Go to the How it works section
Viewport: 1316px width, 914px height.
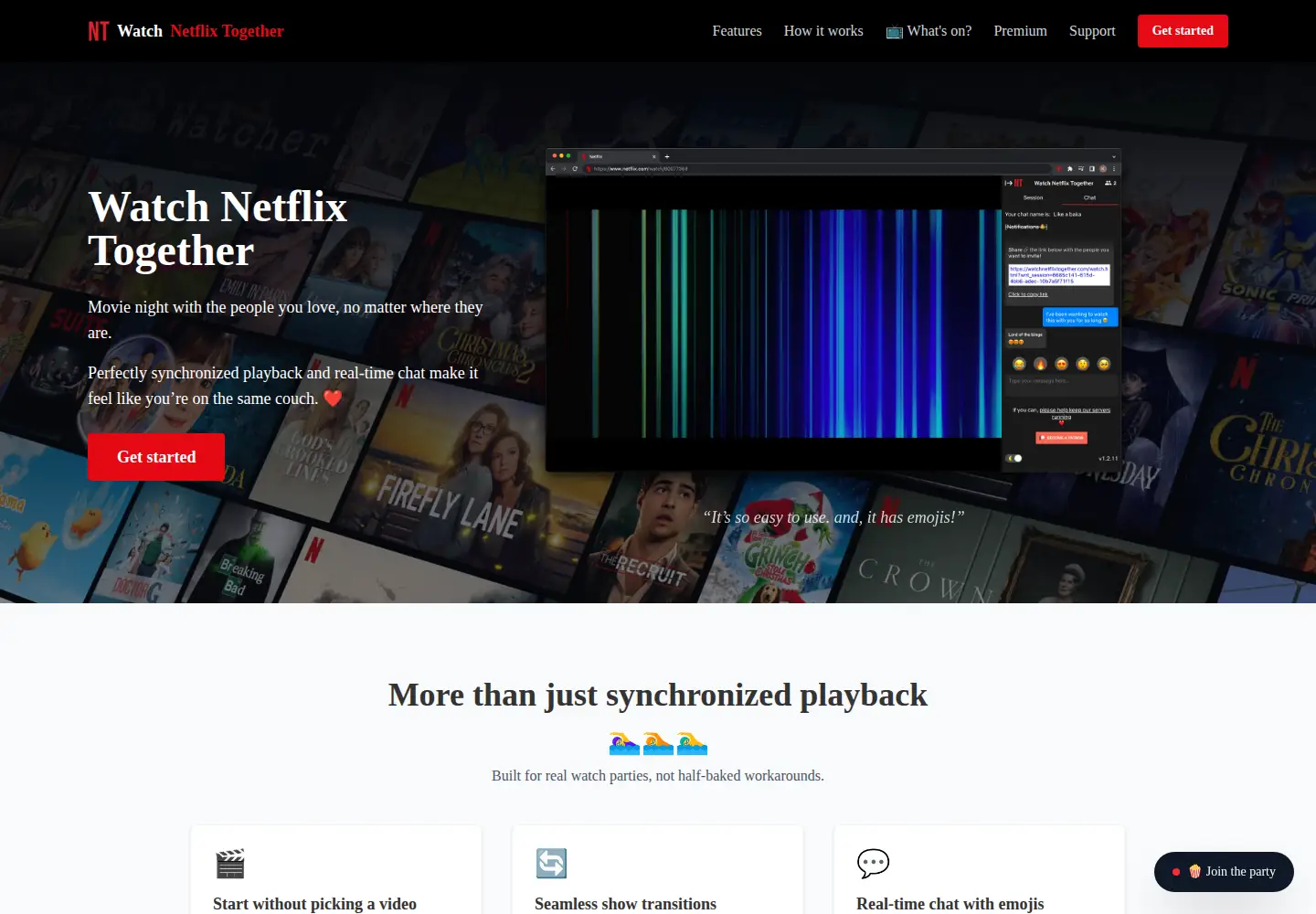823,31
